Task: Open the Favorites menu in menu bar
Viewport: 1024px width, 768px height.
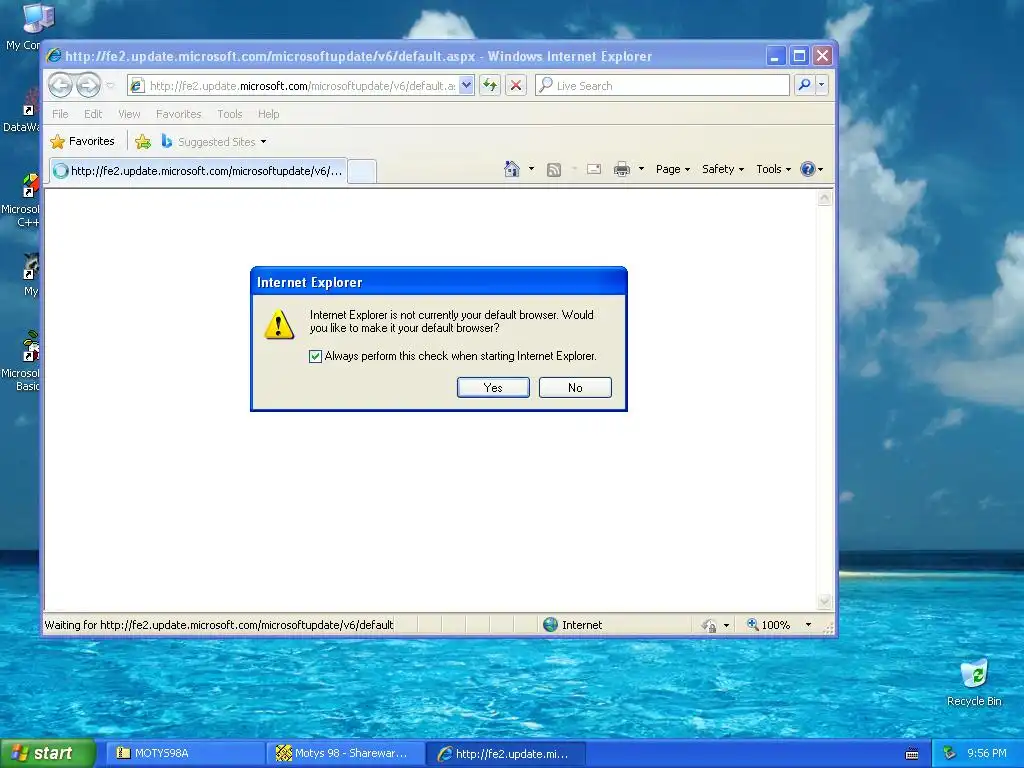Action: point(178,114)
